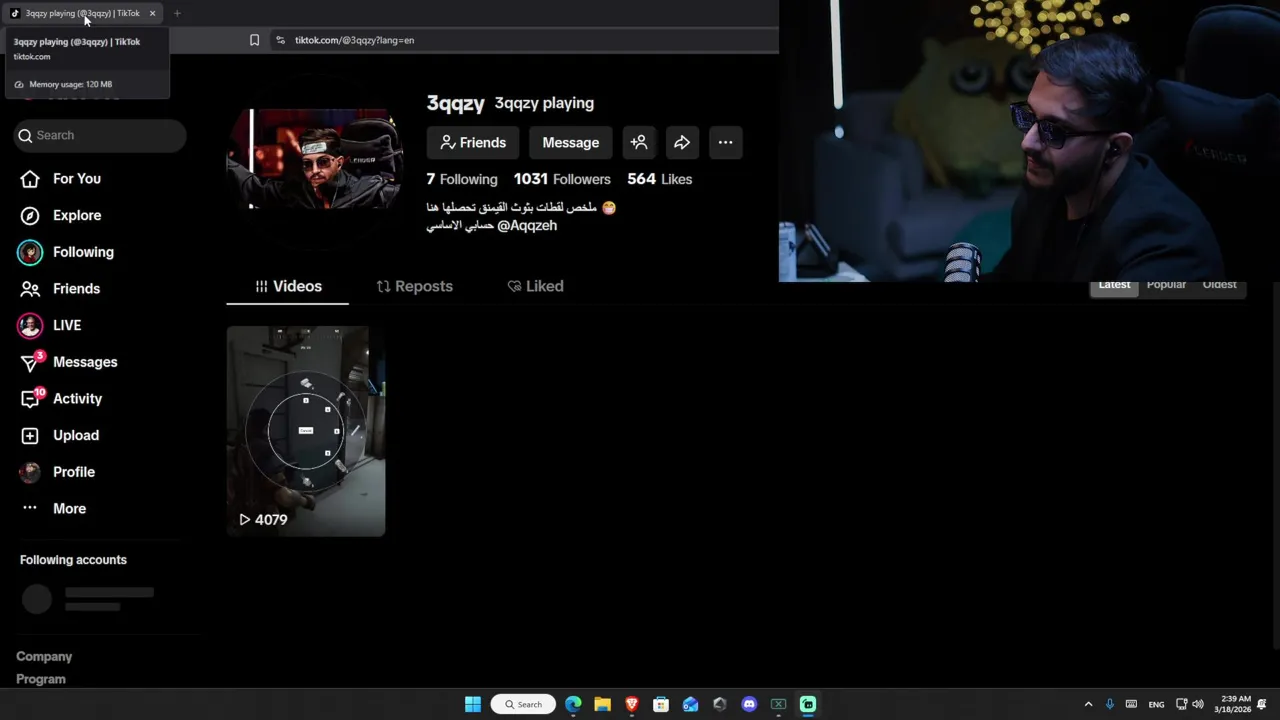Click the taskbar Search box
This screenshot has height=720, width=1280.
523,704
